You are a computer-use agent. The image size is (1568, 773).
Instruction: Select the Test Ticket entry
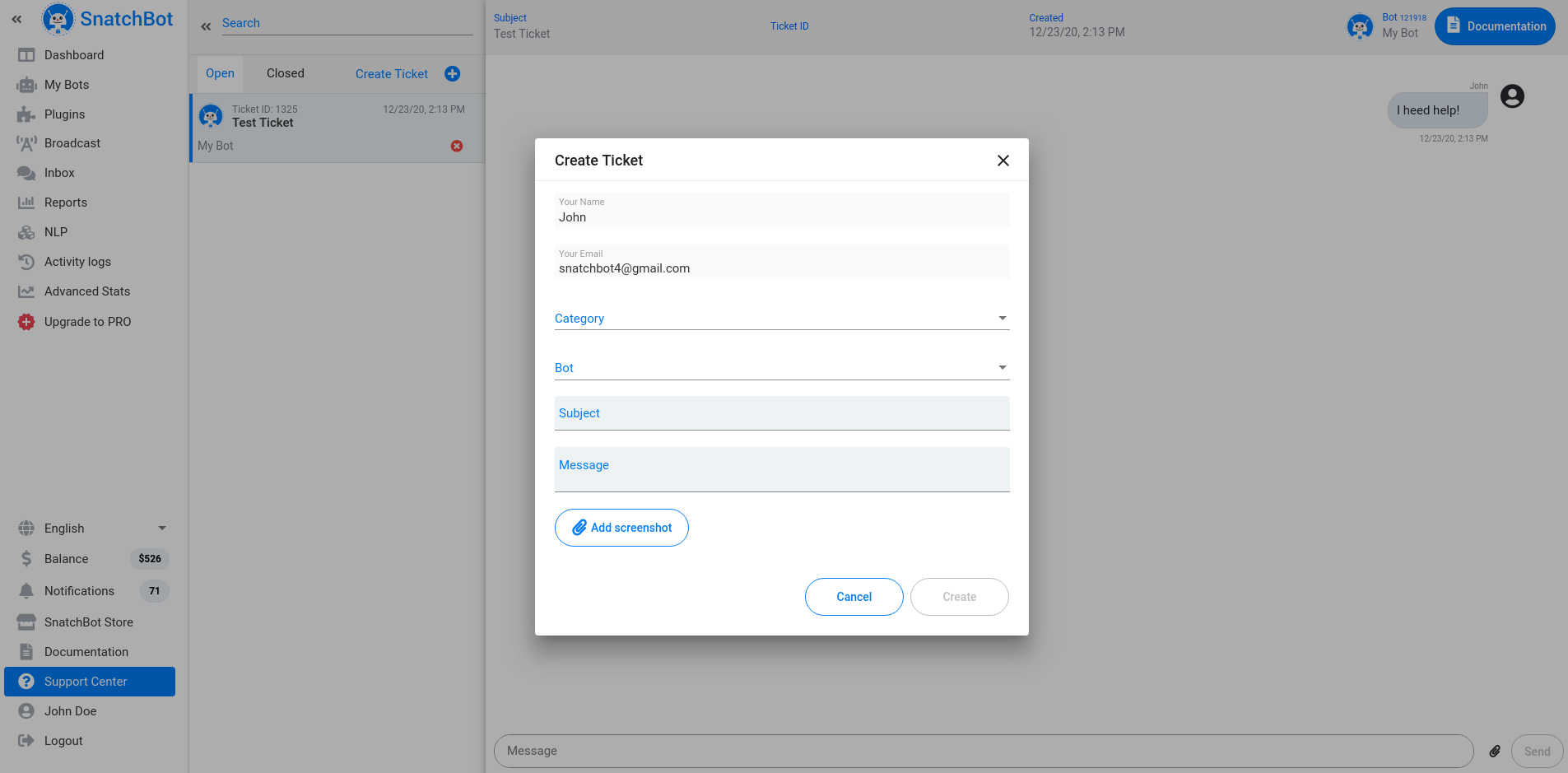[337, 128]
